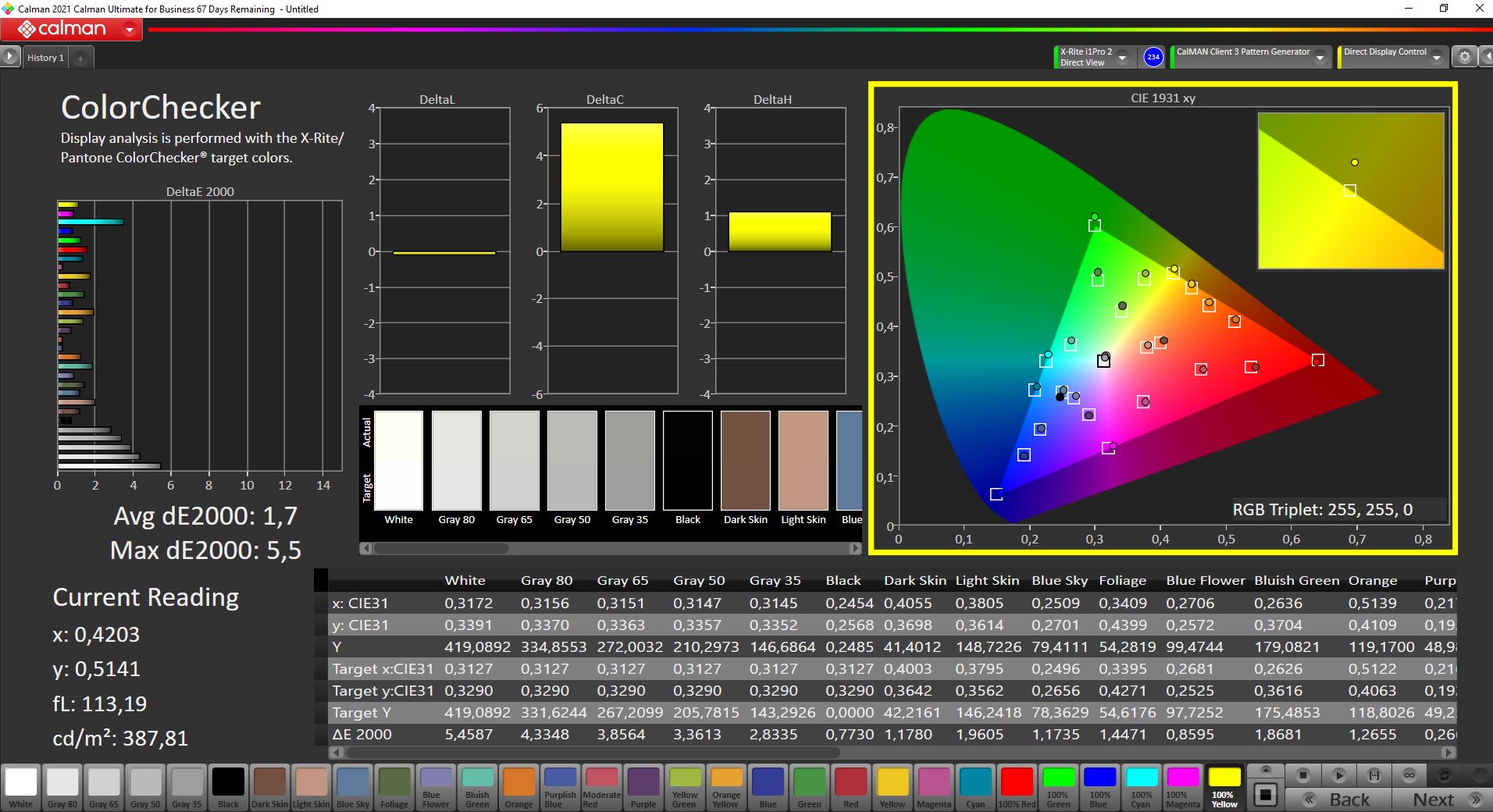Select the Black patch in bottom strip
1493x812 pixels.
point(228,787)
